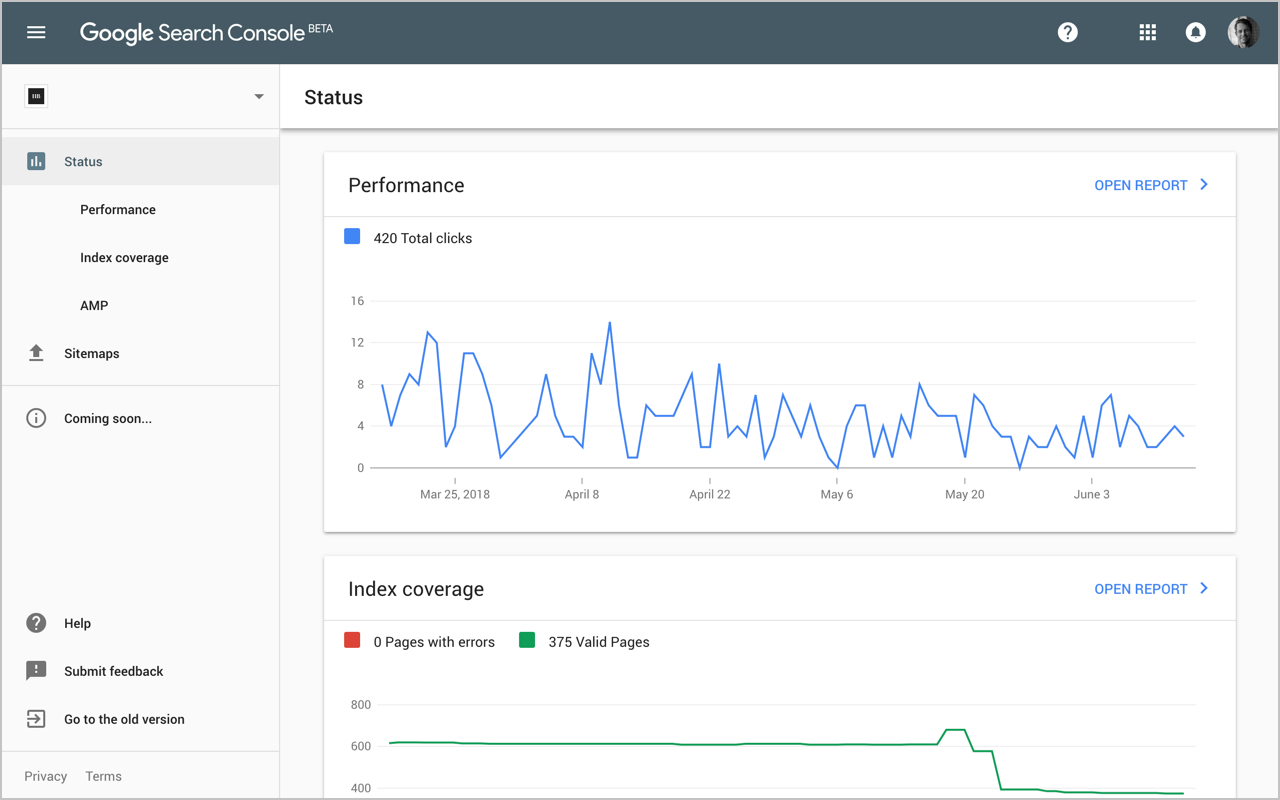The height and width of the screenshot is (800, 1280).
Task: Open the Privacy link
Action: point(46,776)
